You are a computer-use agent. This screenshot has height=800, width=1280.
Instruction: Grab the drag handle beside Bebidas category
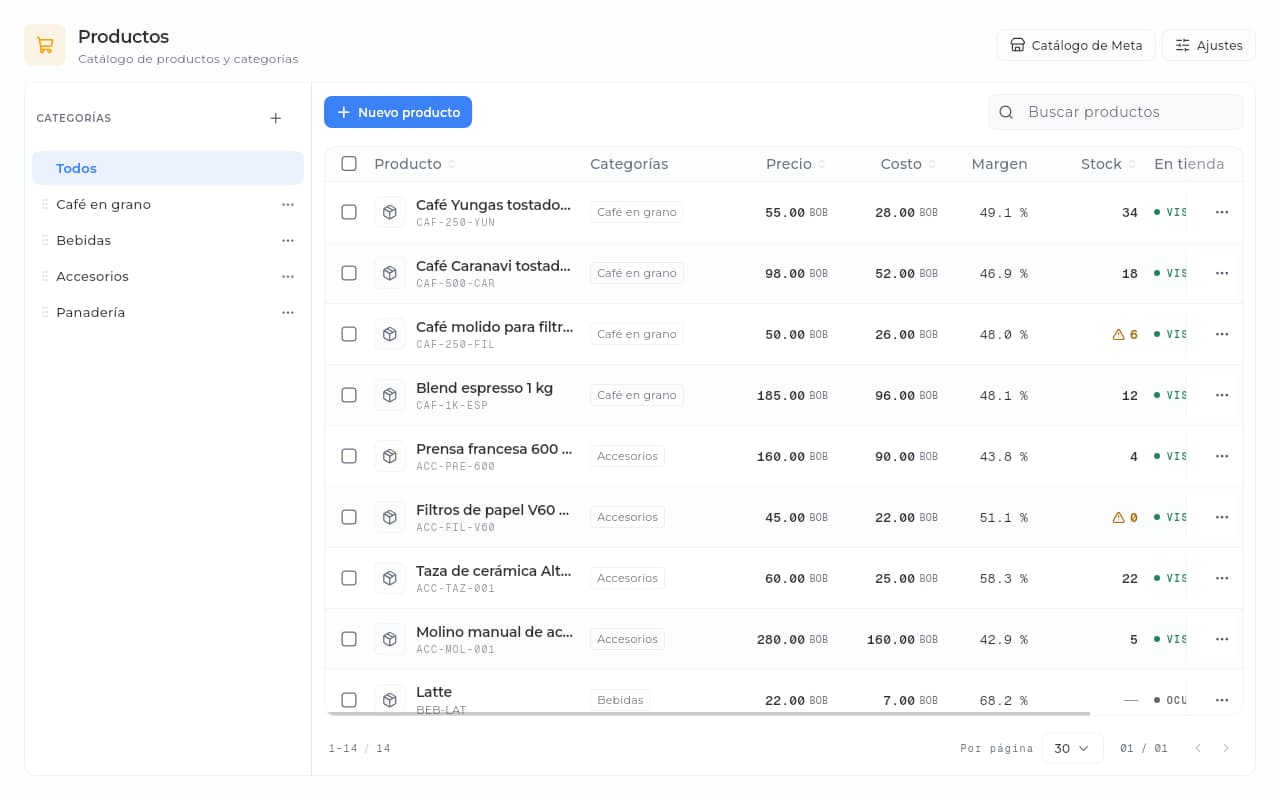tap(44, 240)
